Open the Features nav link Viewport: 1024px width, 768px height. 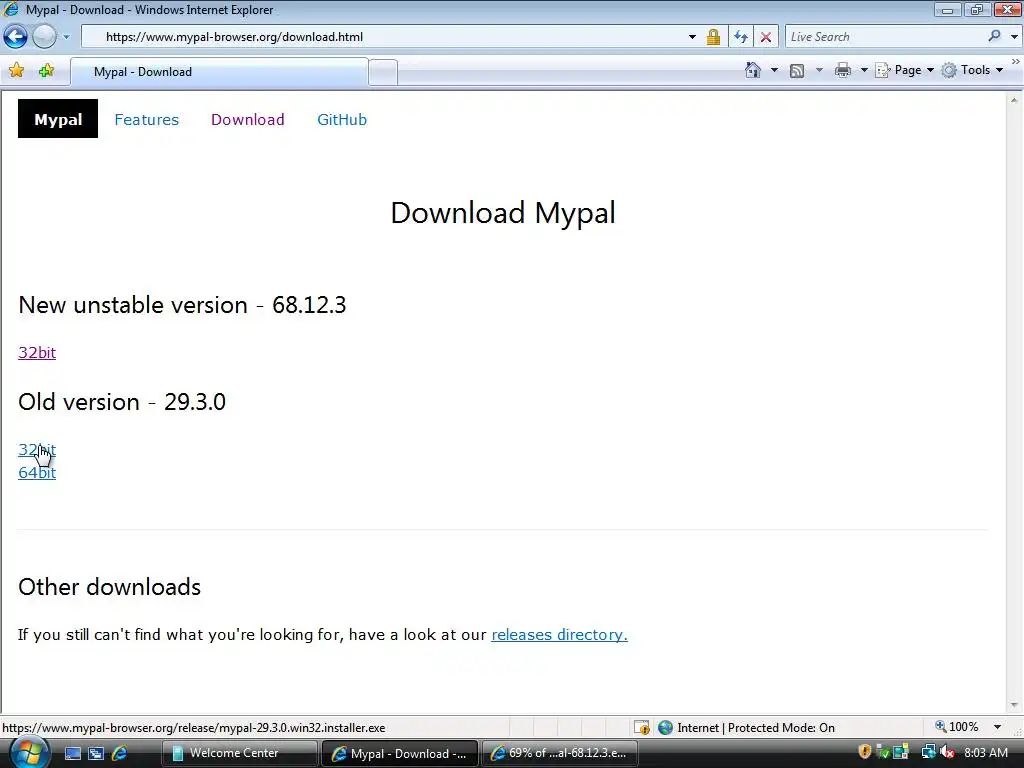click(146, 120)
